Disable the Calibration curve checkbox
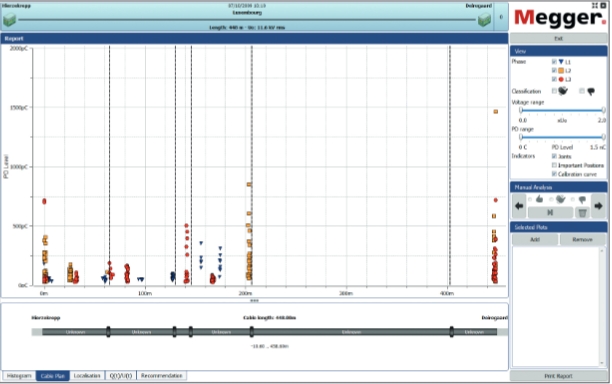Screen dimensions: 612x384 coord(554,174)
